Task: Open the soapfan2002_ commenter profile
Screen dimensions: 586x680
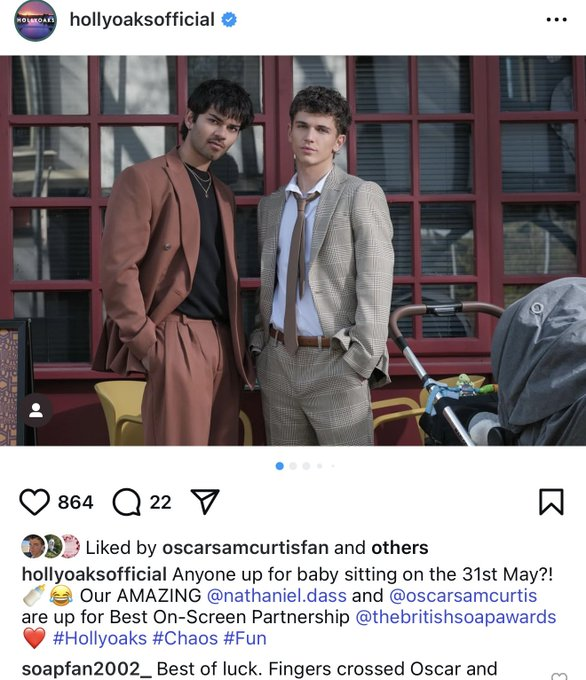Action: 87,669
